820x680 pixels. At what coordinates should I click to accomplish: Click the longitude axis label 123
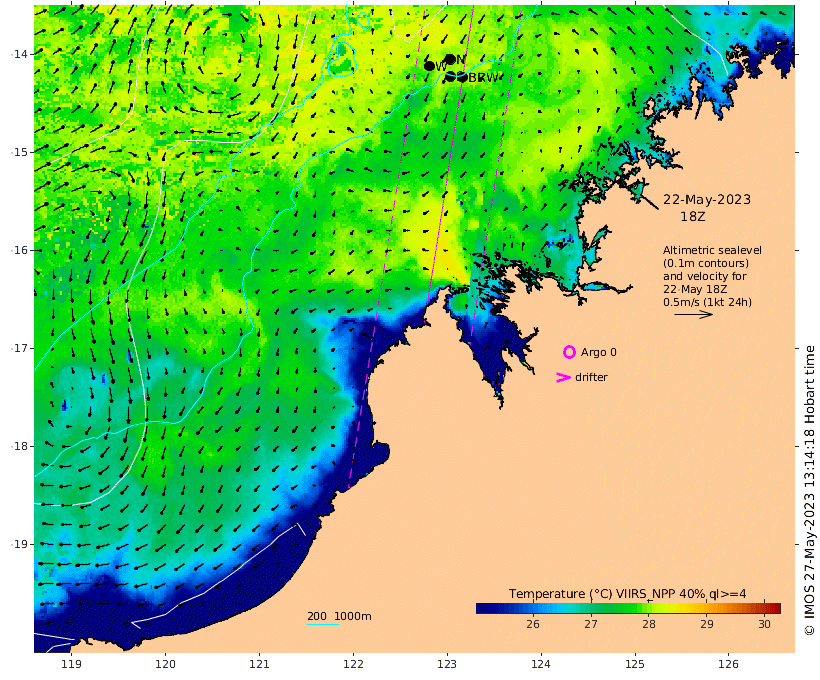pyautogui.click(x=447, y=664)
